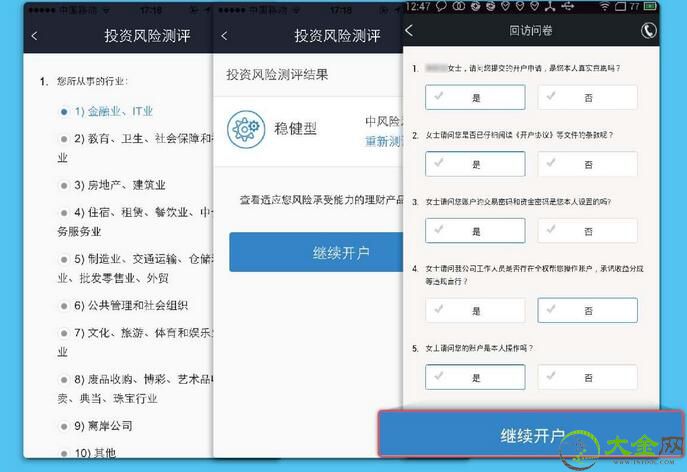Select option 8) 废品收购、博彩
This screenshot has height=472, width=687.
[x=135, y=389]
